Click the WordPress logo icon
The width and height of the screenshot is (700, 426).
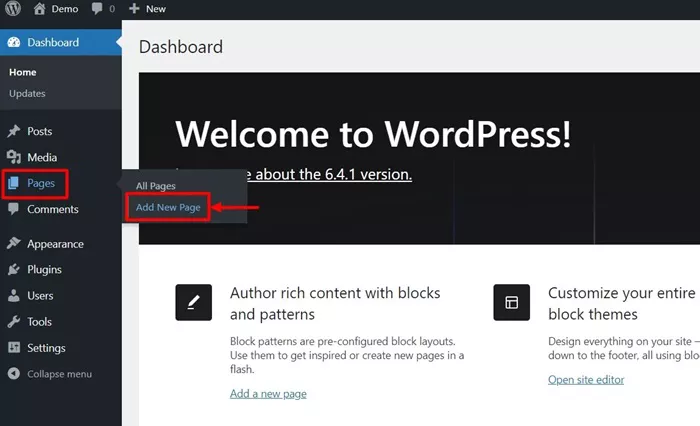[x=13, y=8]
